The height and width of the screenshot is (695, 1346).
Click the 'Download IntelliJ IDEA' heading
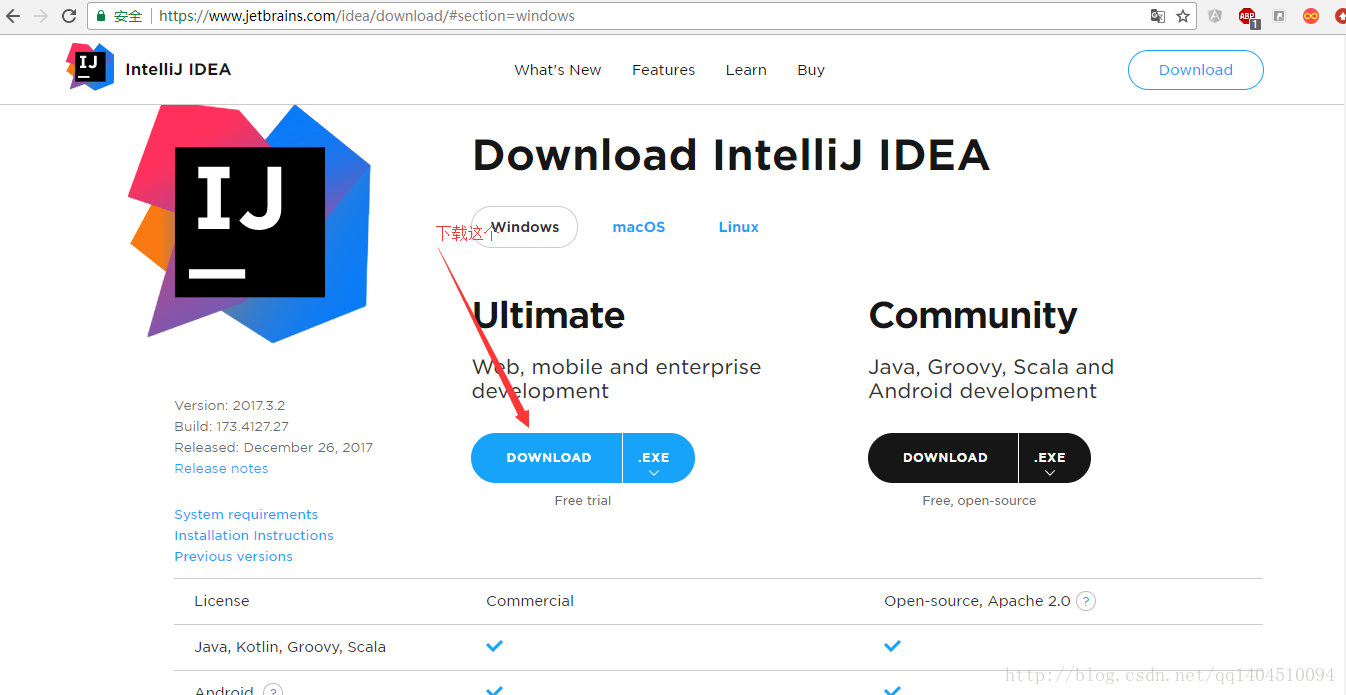click(731, 155)
